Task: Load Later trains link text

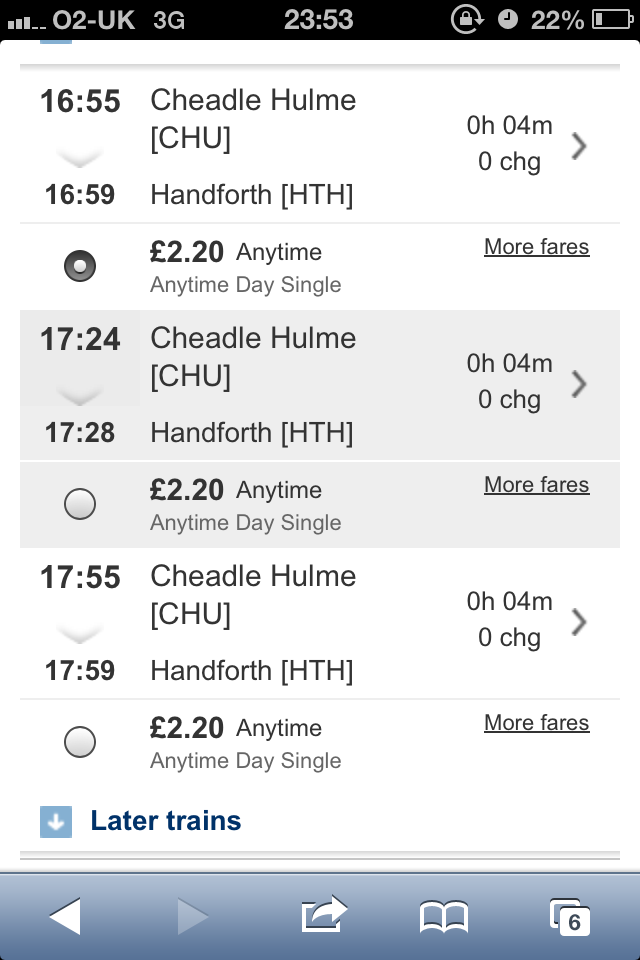Action: pos(166,821)
